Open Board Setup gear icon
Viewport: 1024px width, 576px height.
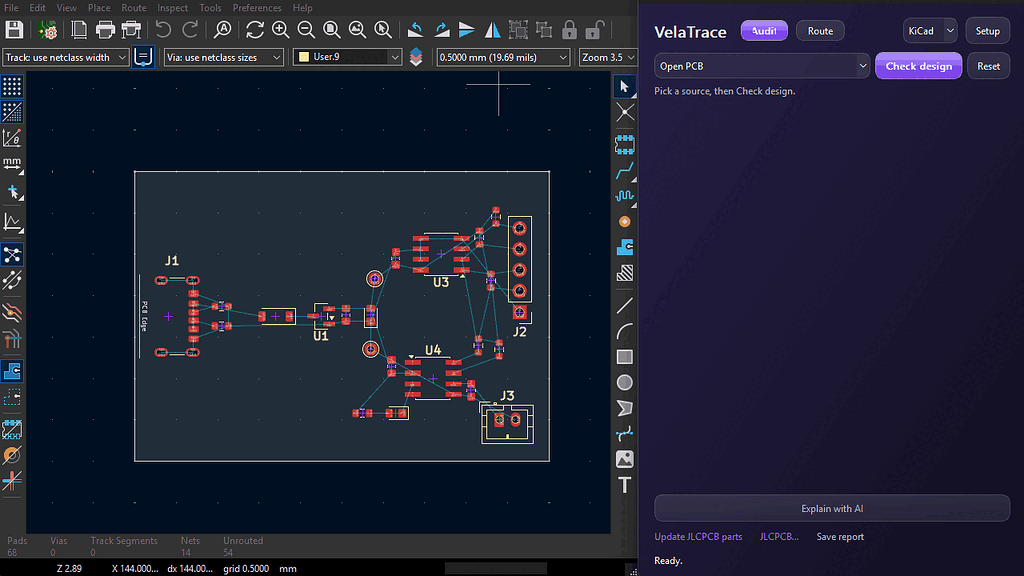(x=47, y=30)
